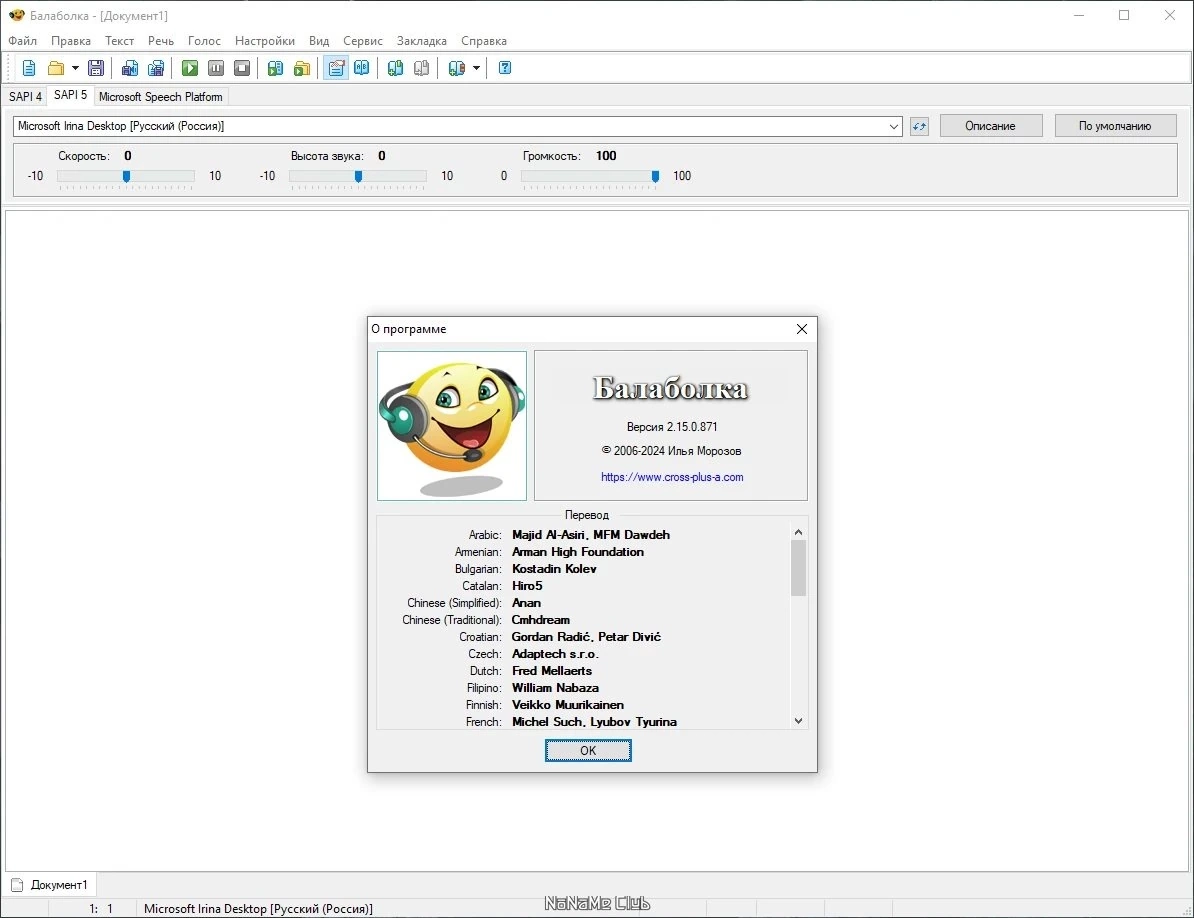Open the Вид menu
The image size is (1194, 918).
coord(319,41)
